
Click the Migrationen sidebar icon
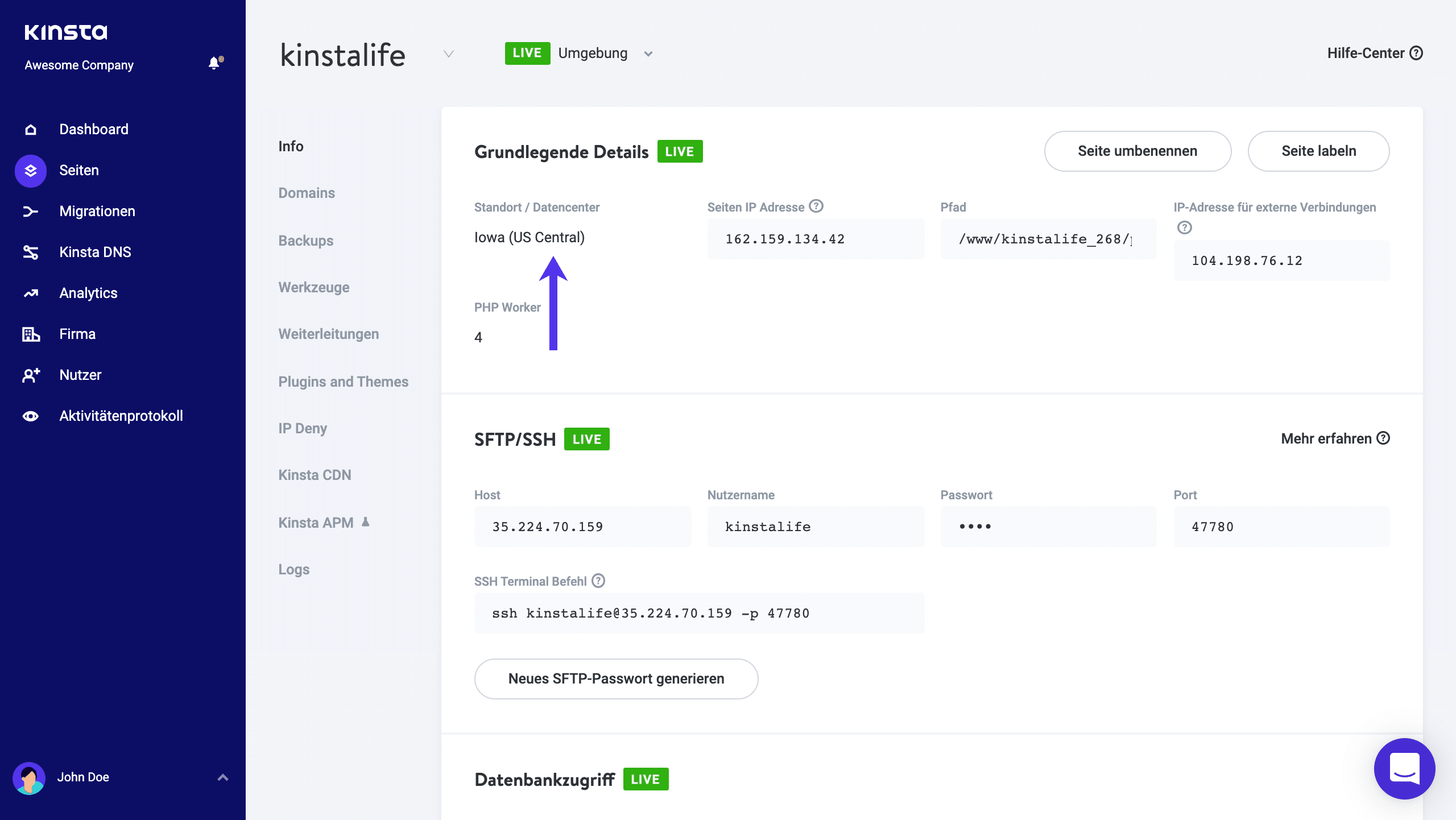[x=29, y=211]
